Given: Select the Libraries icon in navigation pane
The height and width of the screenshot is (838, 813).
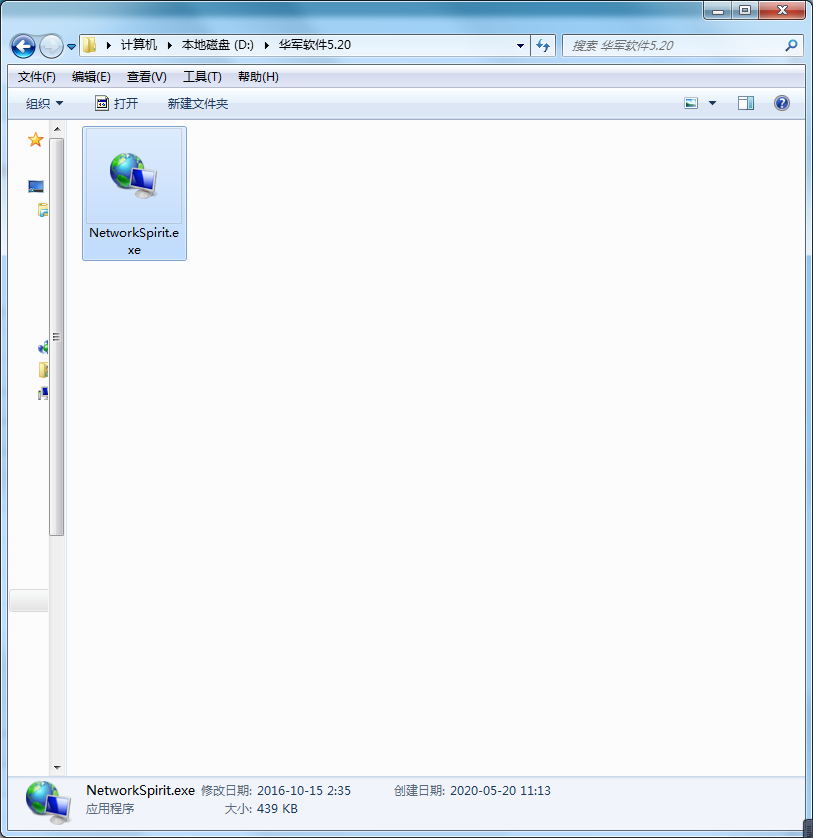Looking at the screenshot, I should click(43, 210).
